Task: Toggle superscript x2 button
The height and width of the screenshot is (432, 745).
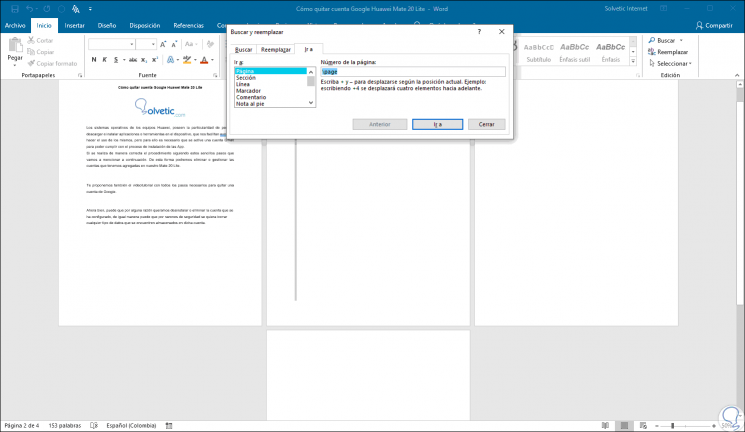Action: click(x=155, y=59)
